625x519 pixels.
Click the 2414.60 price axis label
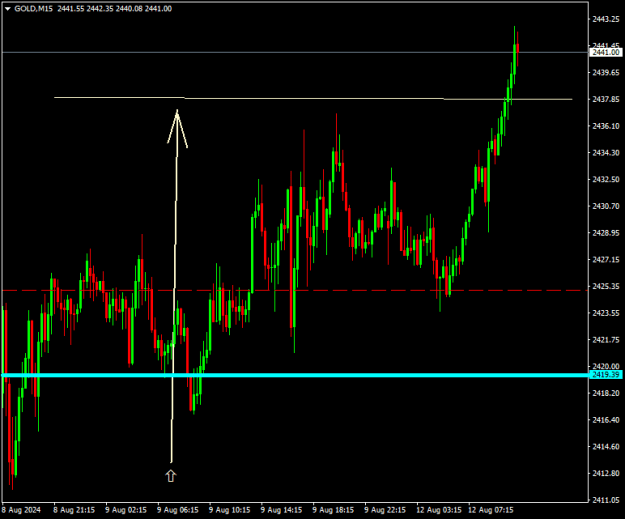(x=606, y=446)
